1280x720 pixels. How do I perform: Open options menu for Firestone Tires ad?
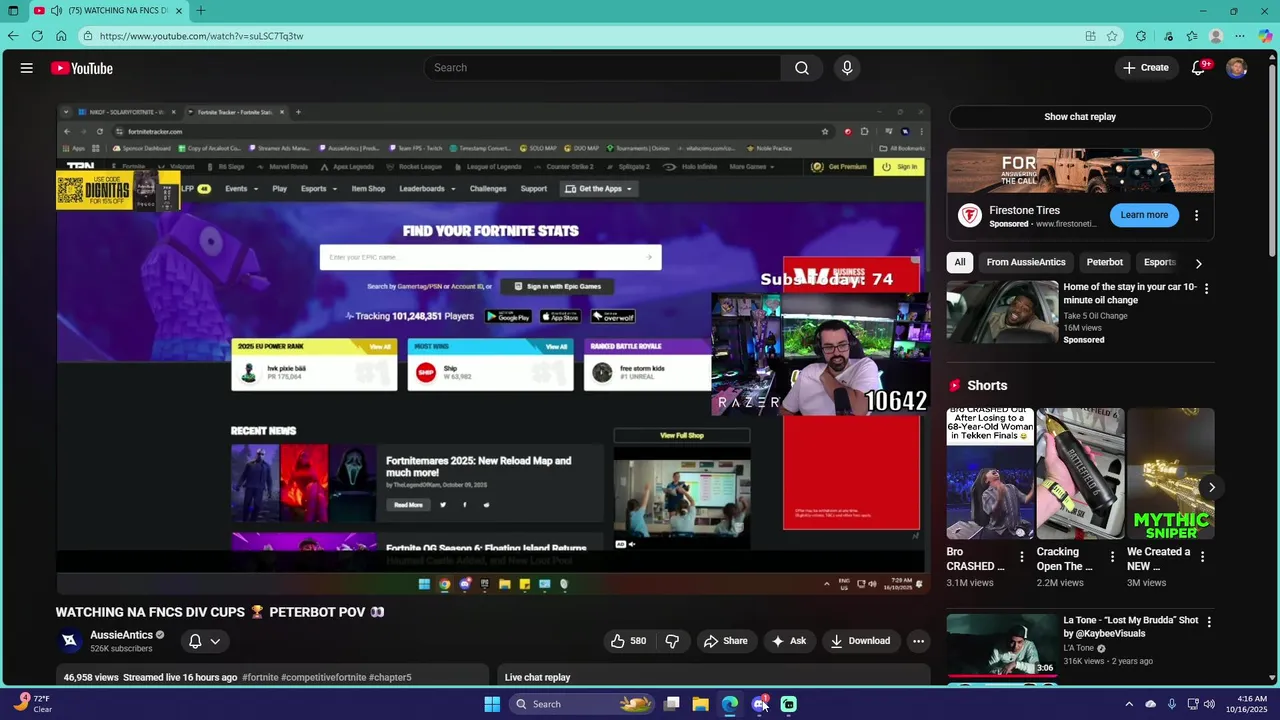click(1196, 215)
